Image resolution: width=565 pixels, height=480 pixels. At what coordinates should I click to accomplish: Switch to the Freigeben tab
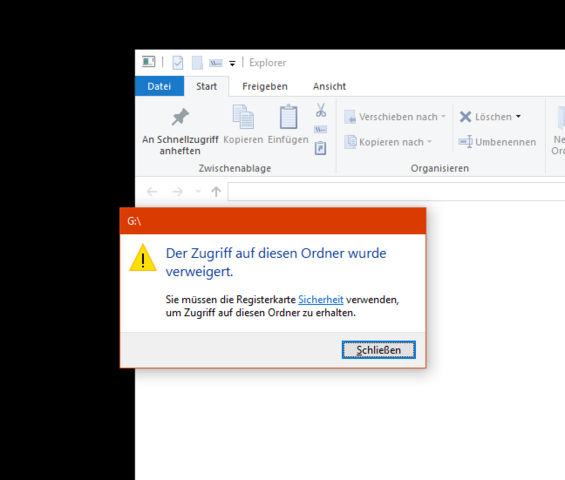tap(265, 86)
